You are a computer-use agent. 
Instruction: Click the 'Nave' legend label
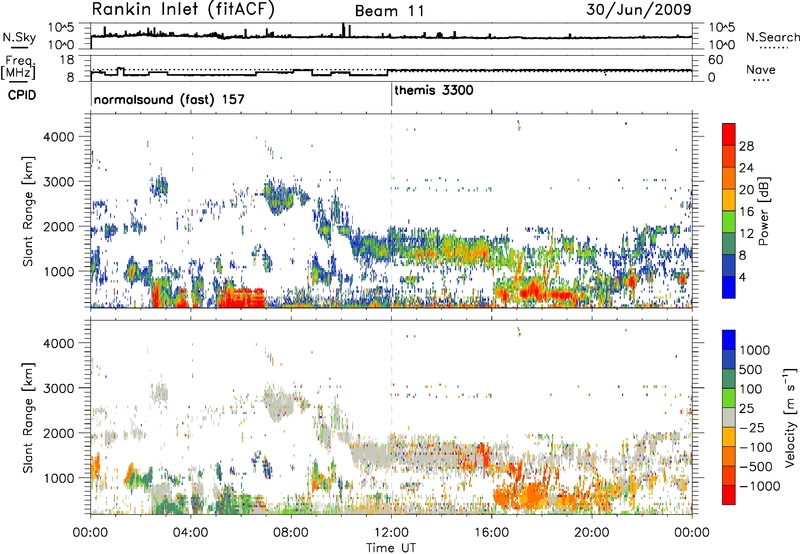pos(761,69)
